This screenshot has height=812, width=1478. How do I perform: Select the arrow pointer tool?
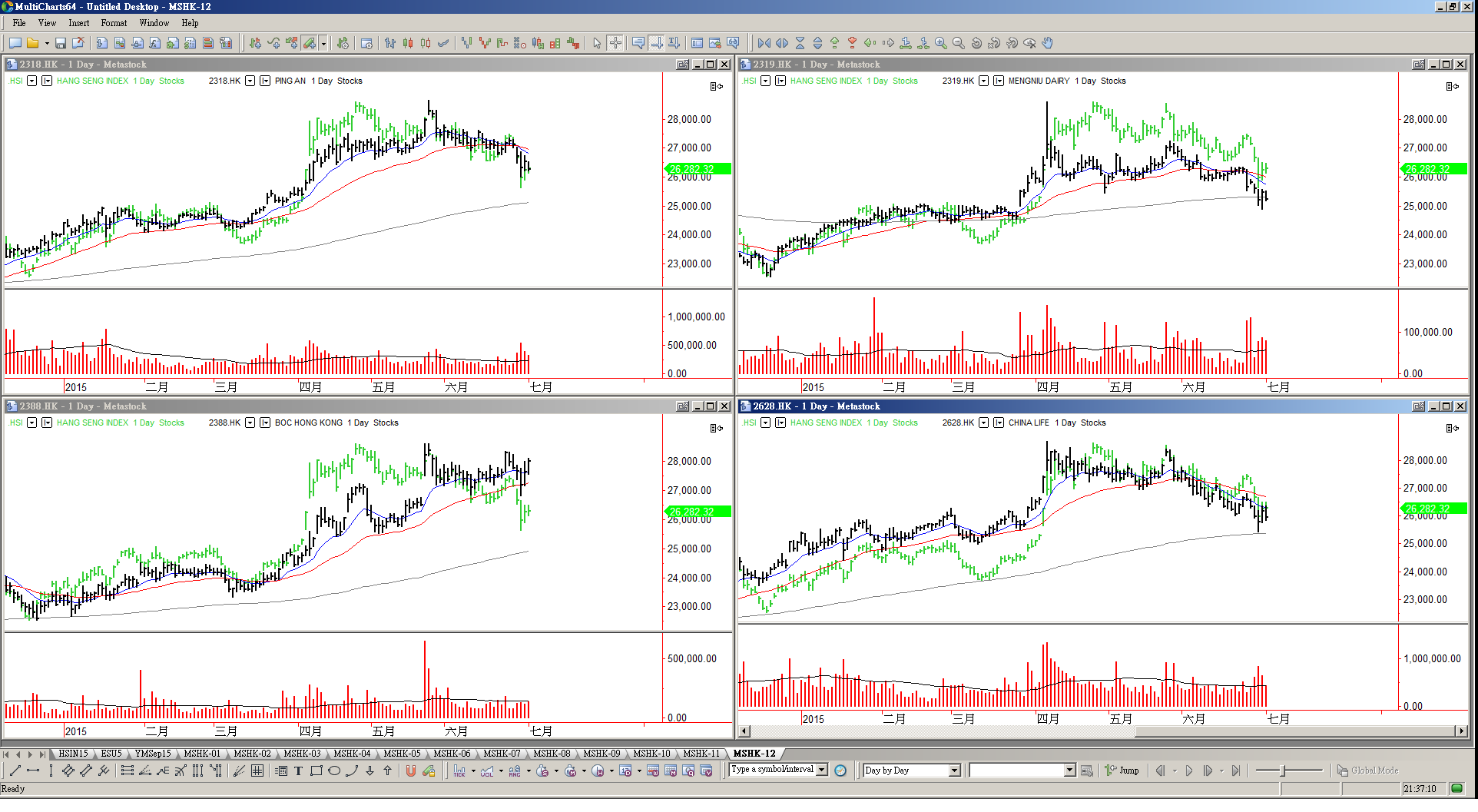[x=597, y=43]
